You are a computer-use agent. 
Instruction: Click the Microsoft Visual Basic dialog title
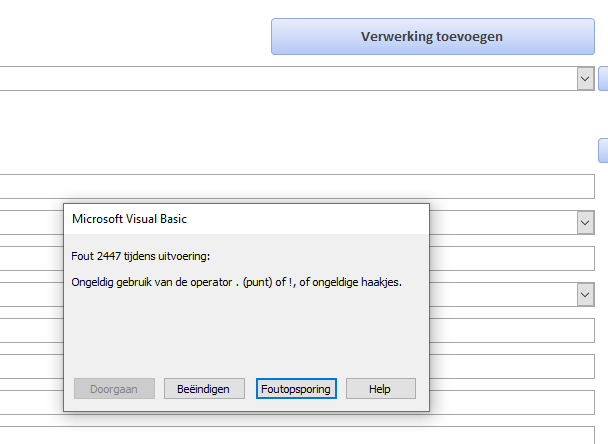[130, 219]
